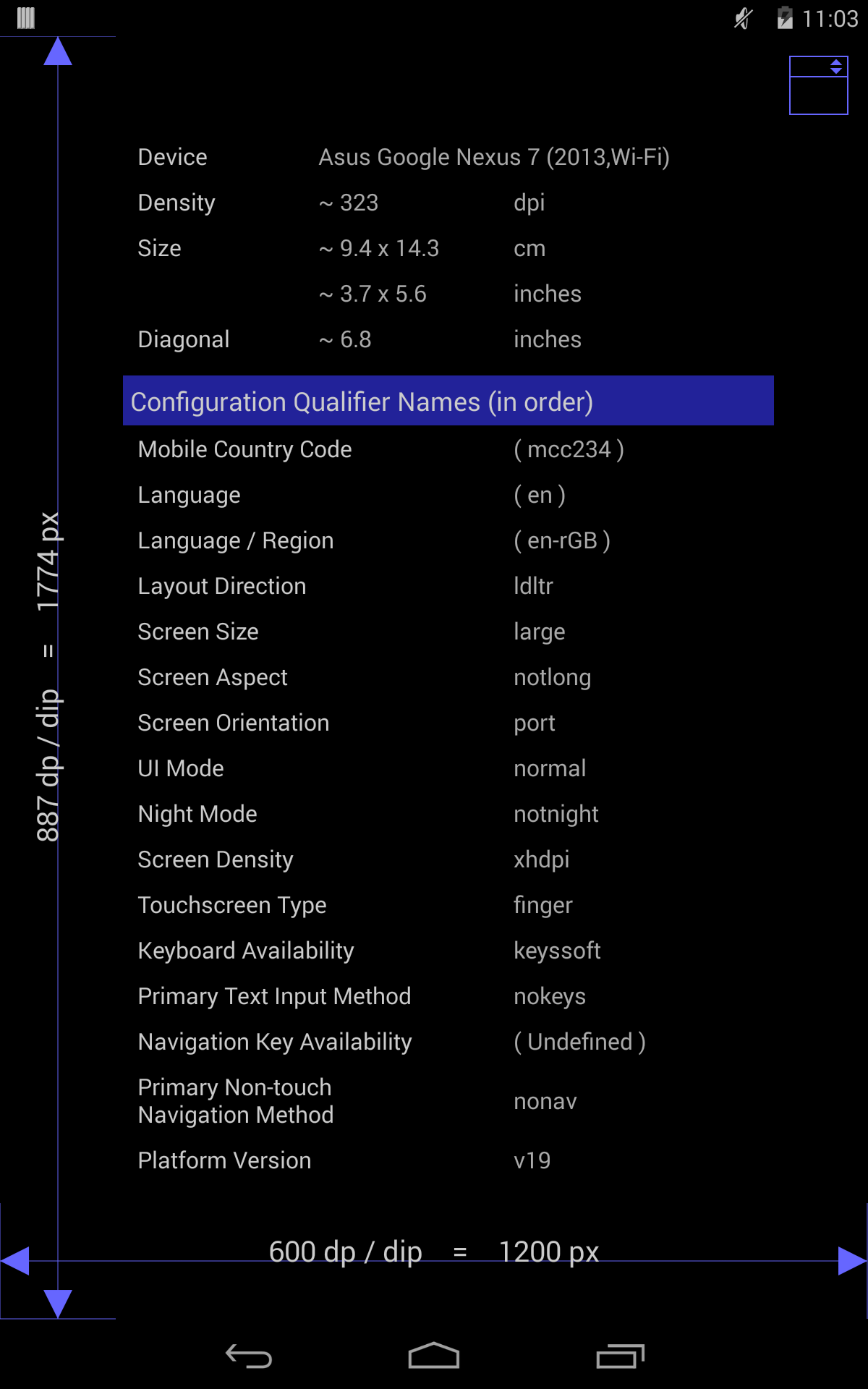Tap the Screen Aspect label
Viewport: 868px width, 1389px height.
[213, 678]
